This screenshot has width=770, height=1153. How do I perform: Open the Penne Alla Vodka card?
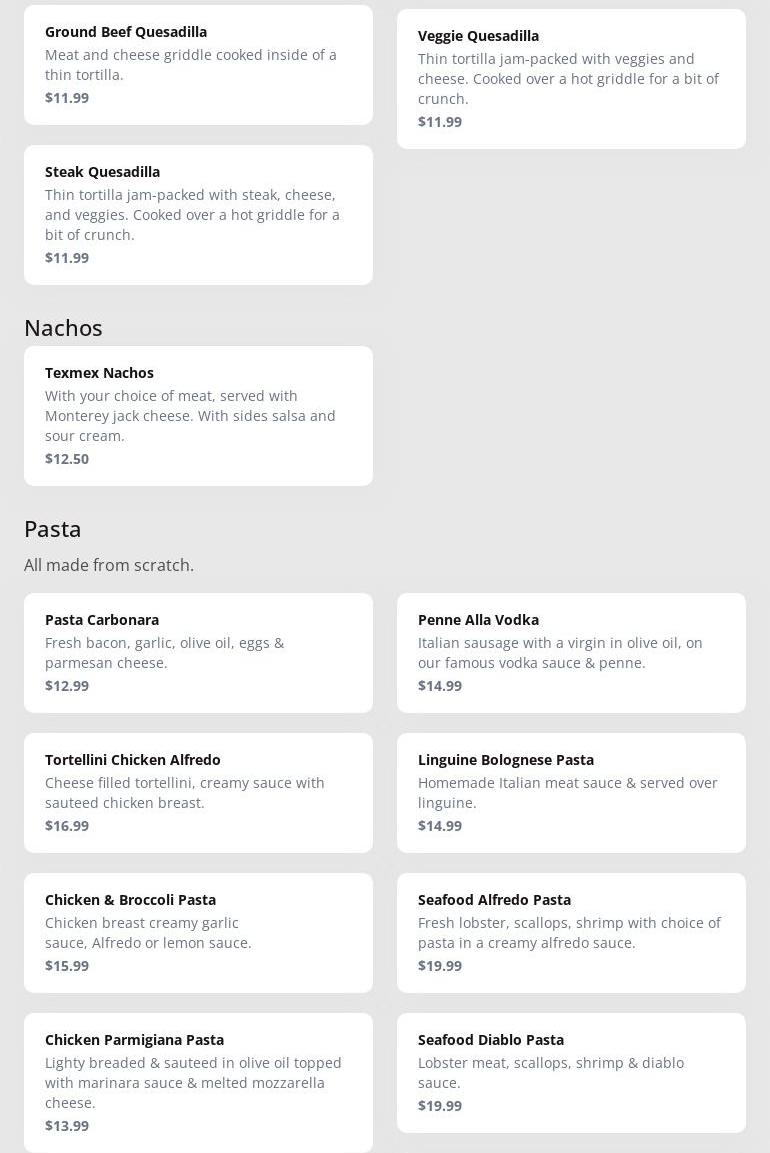click(571, 652)
